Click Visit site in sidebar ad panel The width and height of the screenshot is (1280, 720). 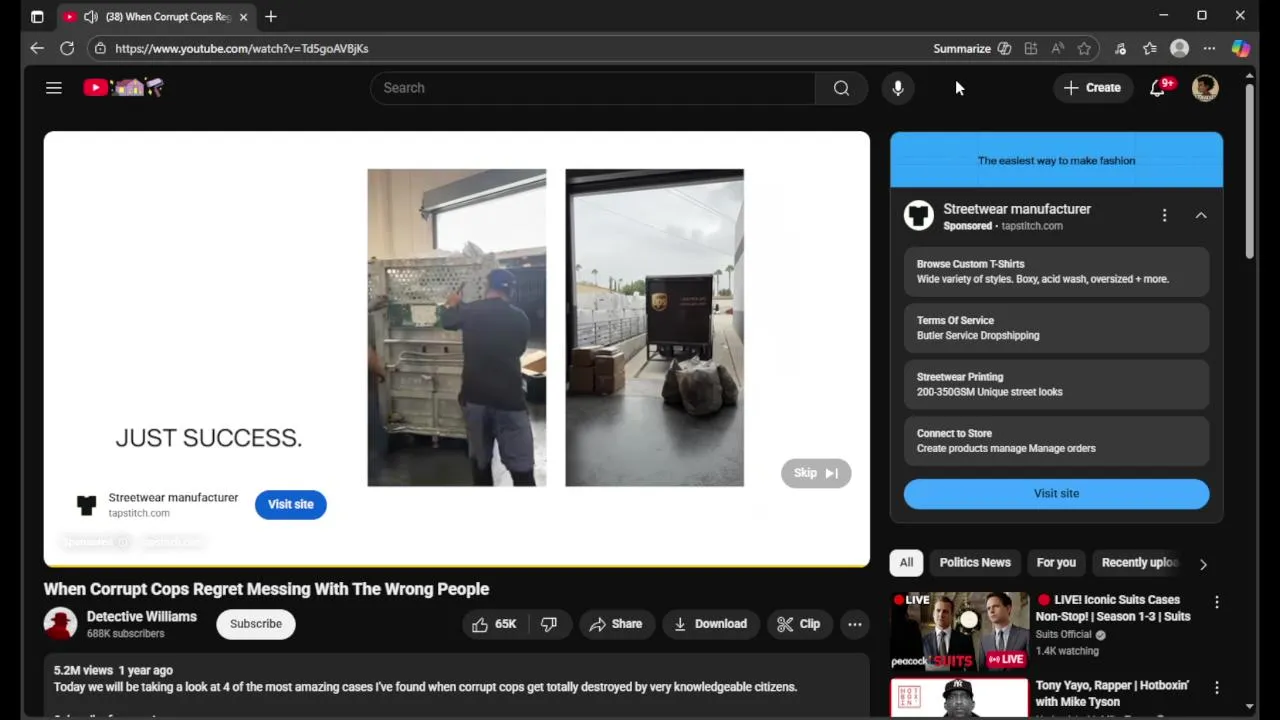(x=1057, y=493)
